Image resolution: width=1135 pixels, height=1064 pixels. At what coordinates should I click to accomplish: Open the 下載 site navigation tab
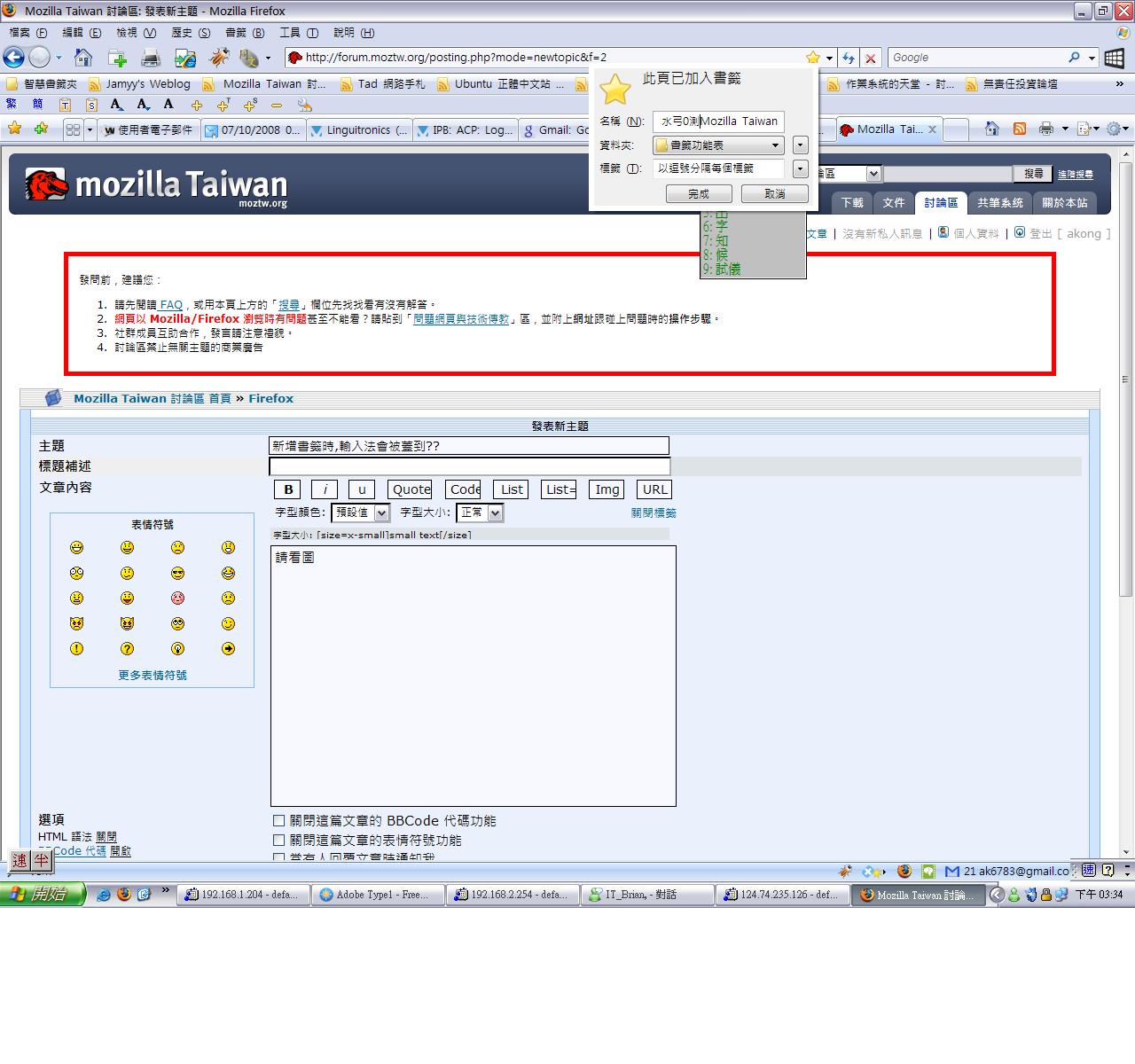pos(852,203)
